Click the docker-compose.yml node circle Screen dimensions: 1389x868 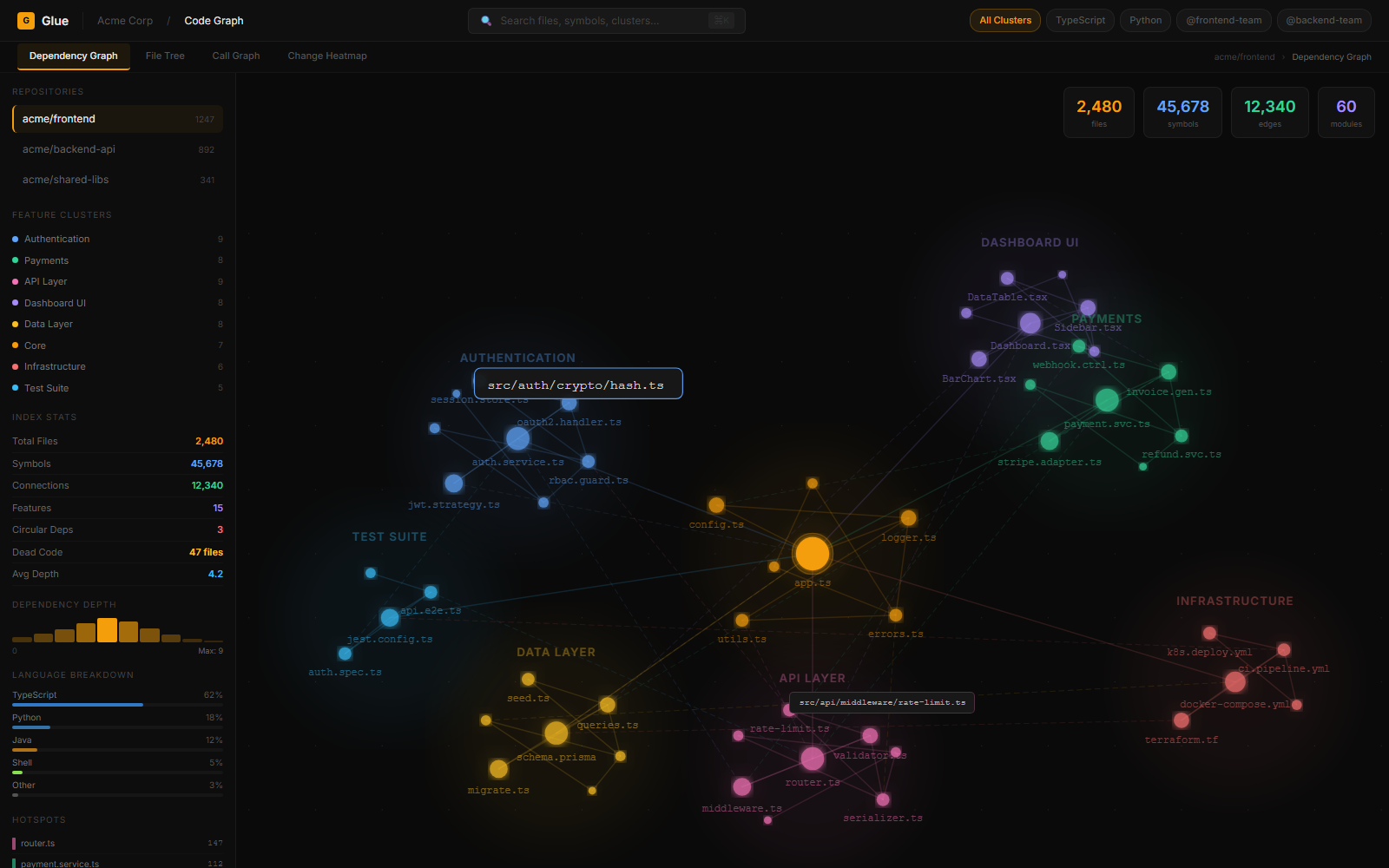[1234, 682]
